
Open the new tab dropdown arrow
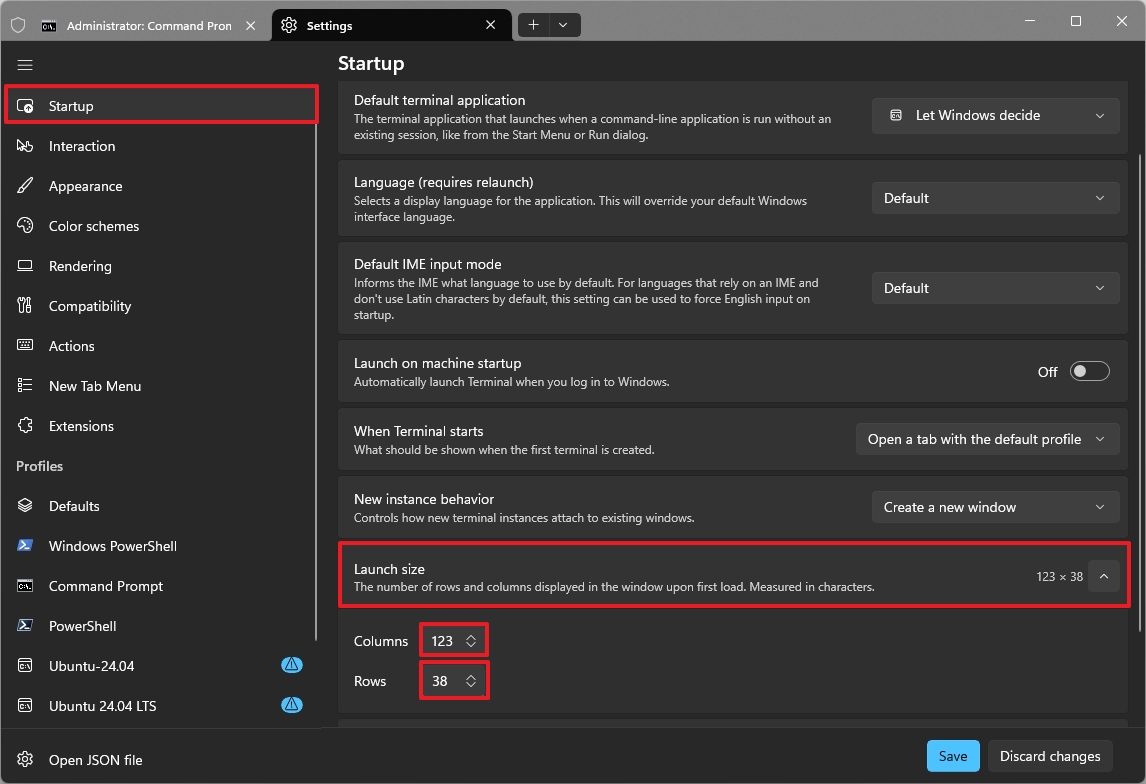coord(563,25)
